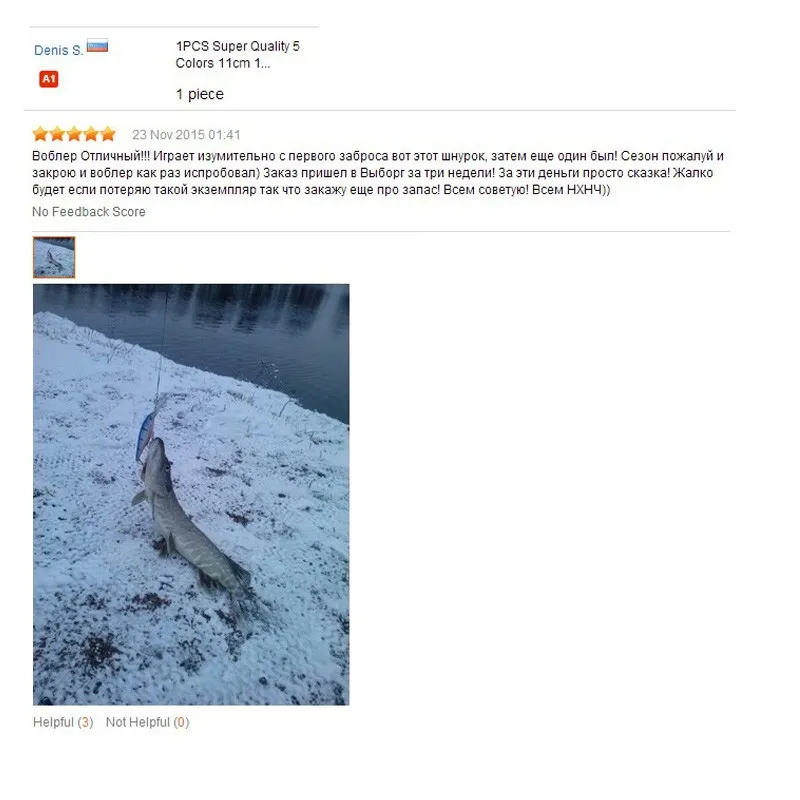Click the Russian review text paragraph
Screen dimensions: 800x800
378,172
